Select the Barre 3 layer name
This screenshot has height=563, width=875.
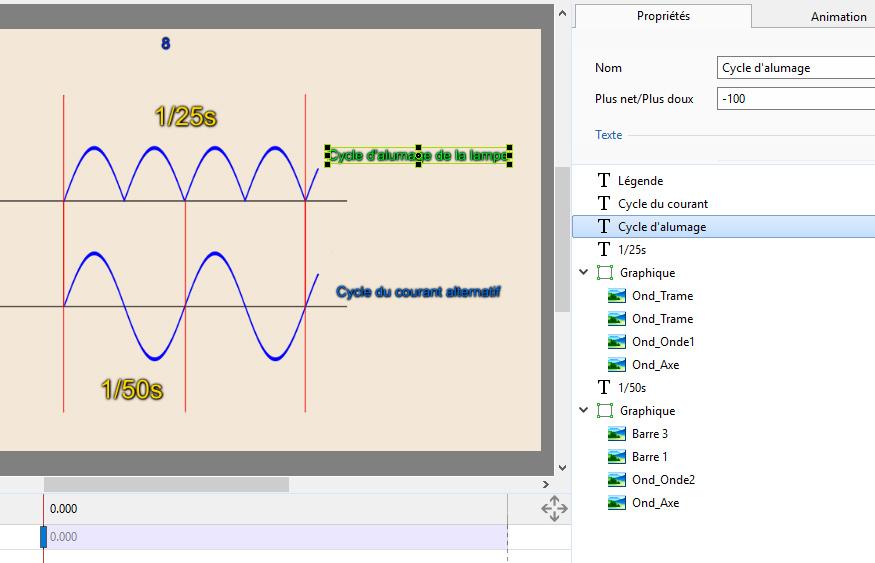point(650,434)
